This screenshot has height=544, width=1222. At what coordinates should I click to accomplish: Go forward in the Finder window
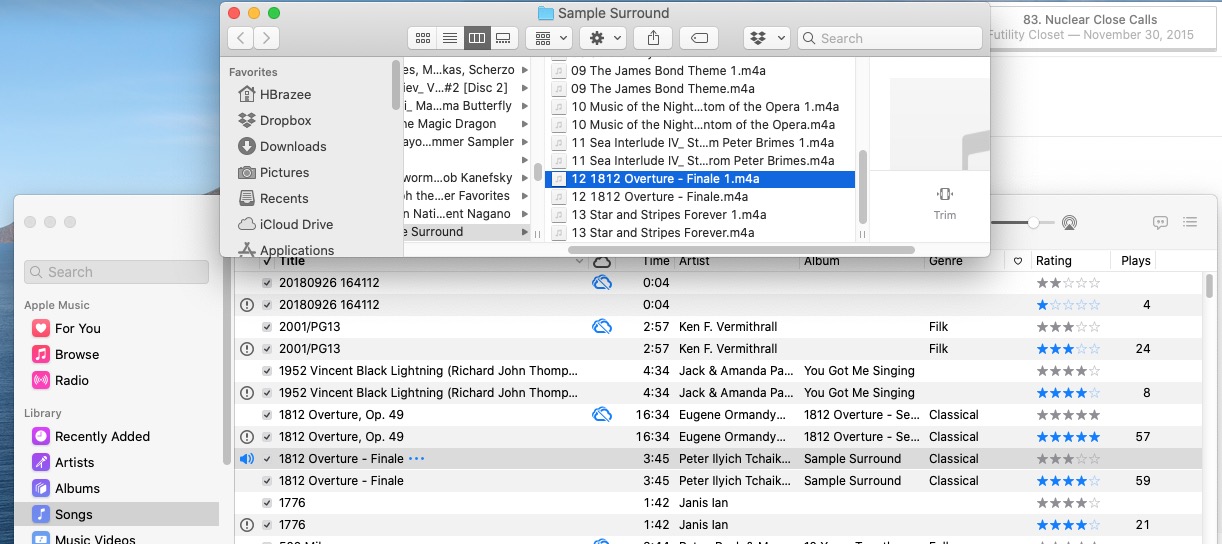click(266, 38)
